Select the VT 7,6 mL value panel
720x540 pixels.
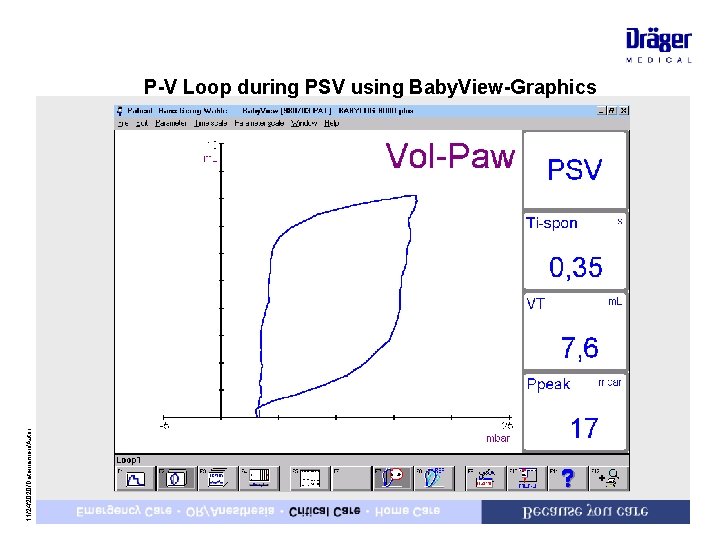pos(575,331)
